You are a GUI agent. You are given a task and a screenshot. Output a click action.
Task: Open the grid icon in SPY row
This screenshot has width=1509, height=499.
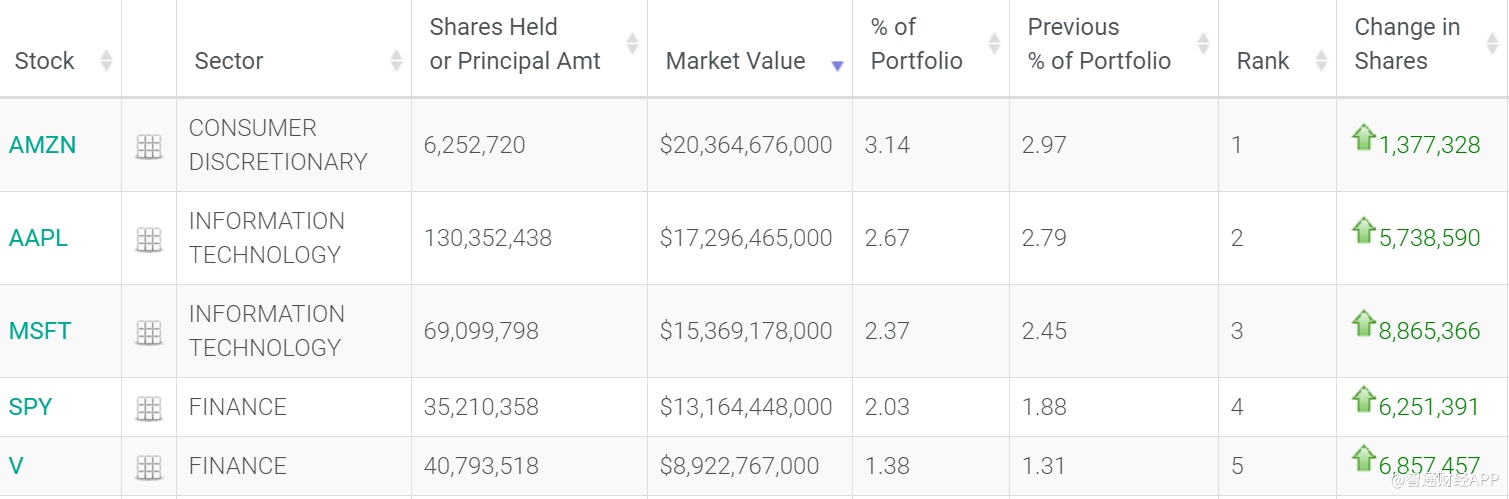[x=148, y=408]
